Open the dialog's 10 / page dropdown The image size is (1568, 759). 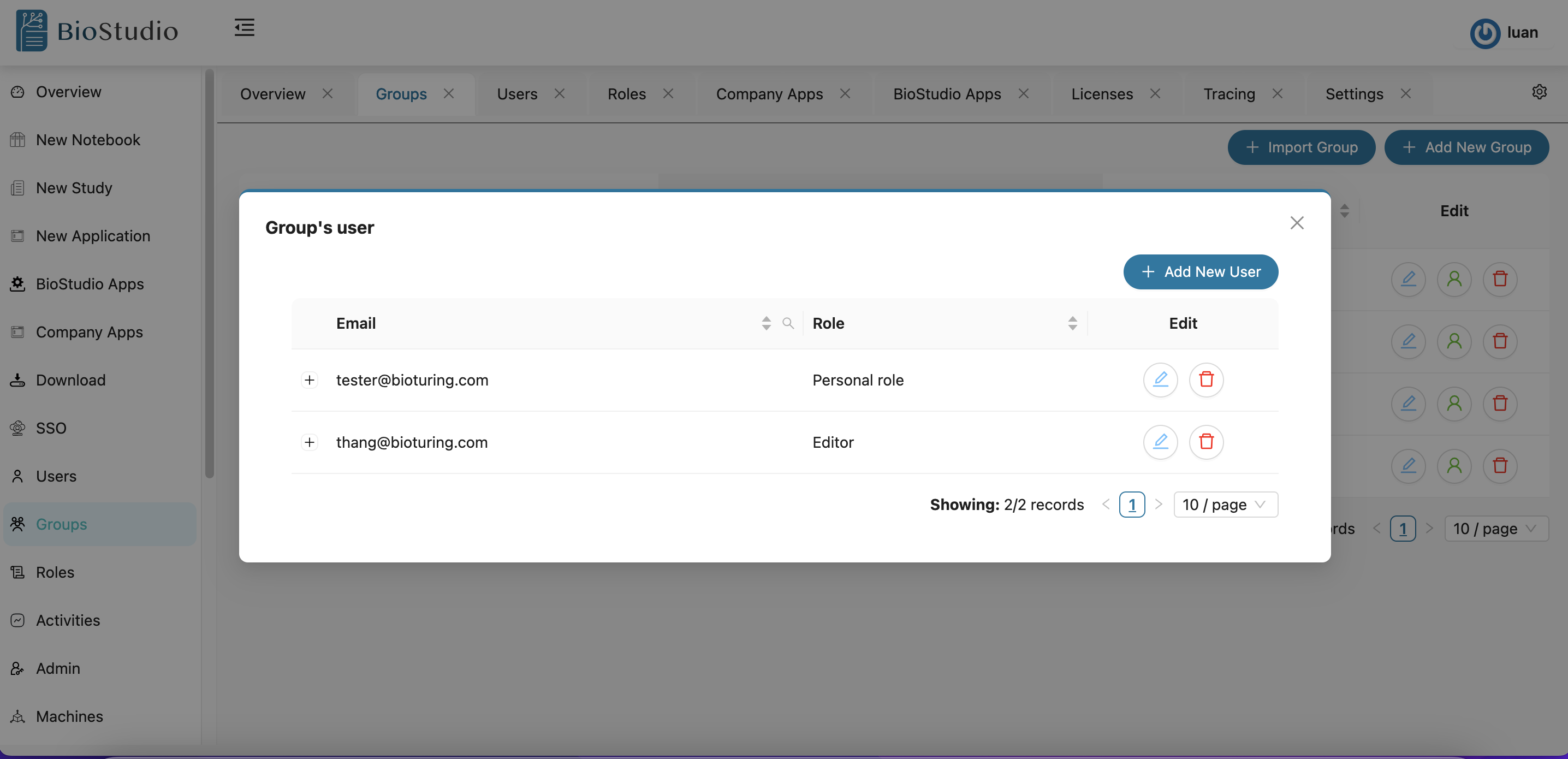pyautogui.click(x=1225, y=505)
